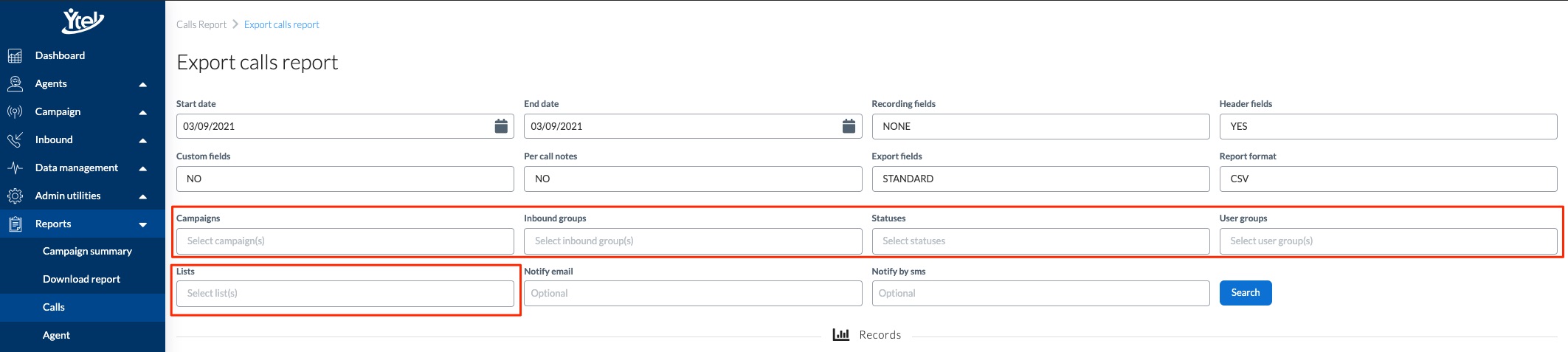The width and height of the screenshot is (1568, 352).
Task: Open the Report format CSV dropdown
Action: 1388,179
